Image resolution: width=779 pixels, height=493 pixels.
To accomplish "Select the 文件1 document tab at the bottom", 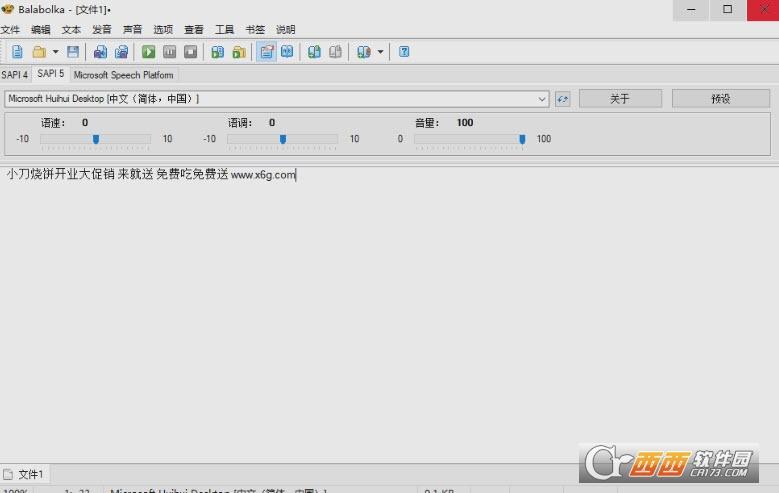I will pyautogui.click(x=24, y=474).
